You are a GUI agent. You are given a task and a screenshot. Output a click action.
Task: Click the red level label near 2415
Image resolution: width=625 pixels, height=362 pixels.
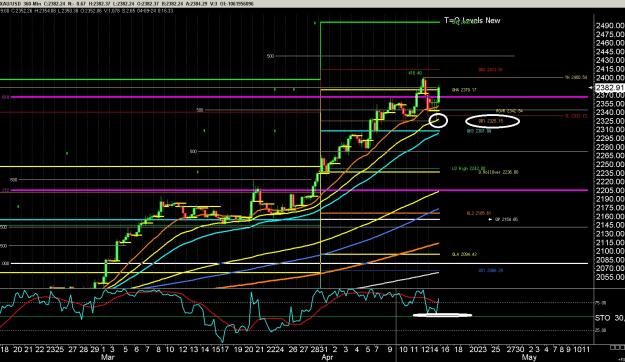pyautogui.click(x=490, y=70)
